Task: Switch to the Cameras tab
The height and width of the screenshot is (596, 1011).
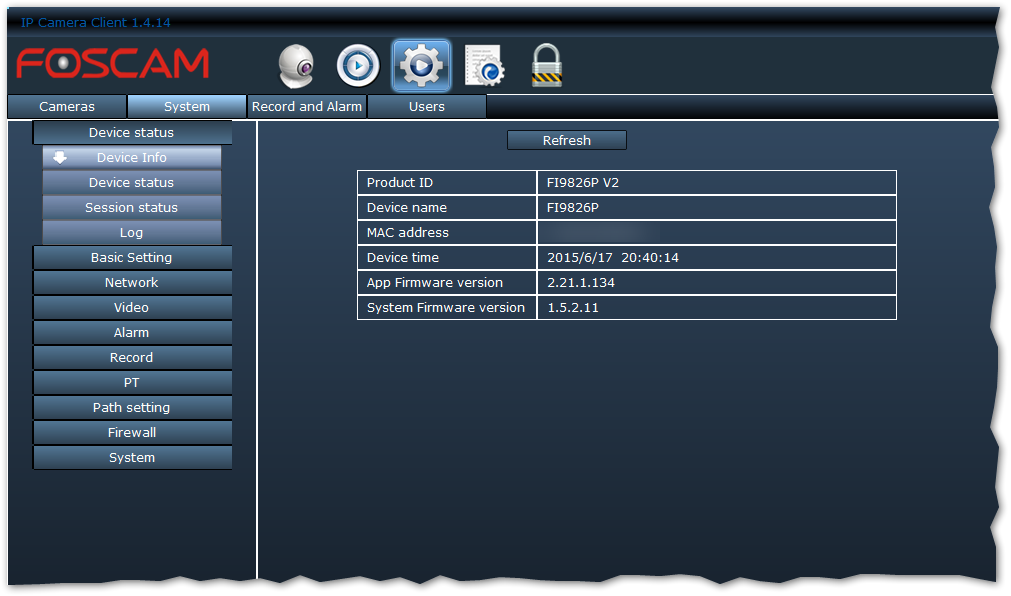Action: click(x=67, y=106)
